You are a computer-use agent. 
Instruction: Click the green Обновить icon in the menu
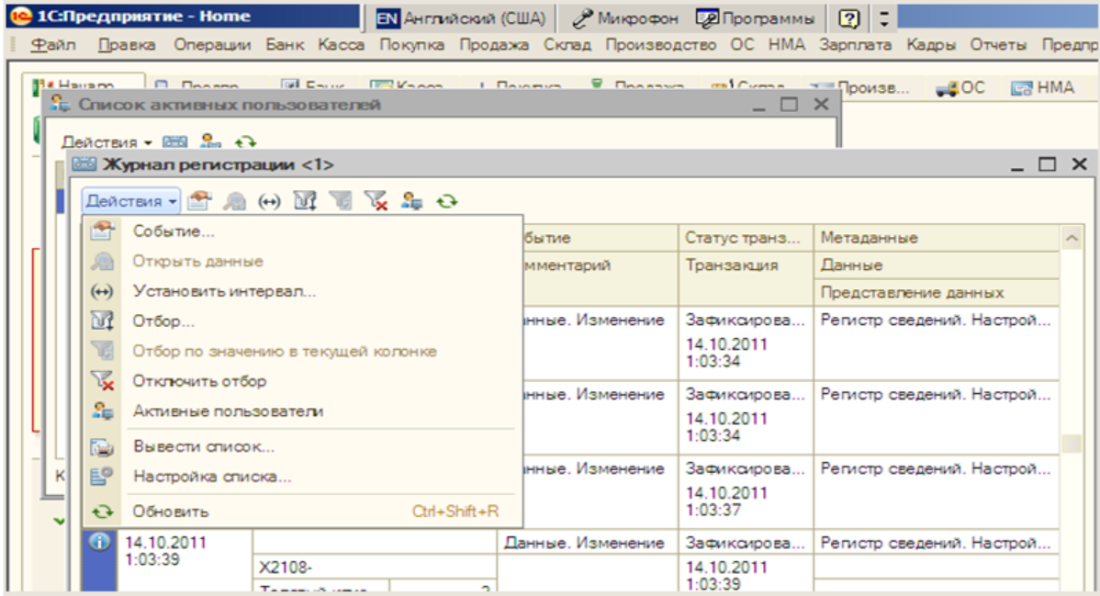[102, 512]
